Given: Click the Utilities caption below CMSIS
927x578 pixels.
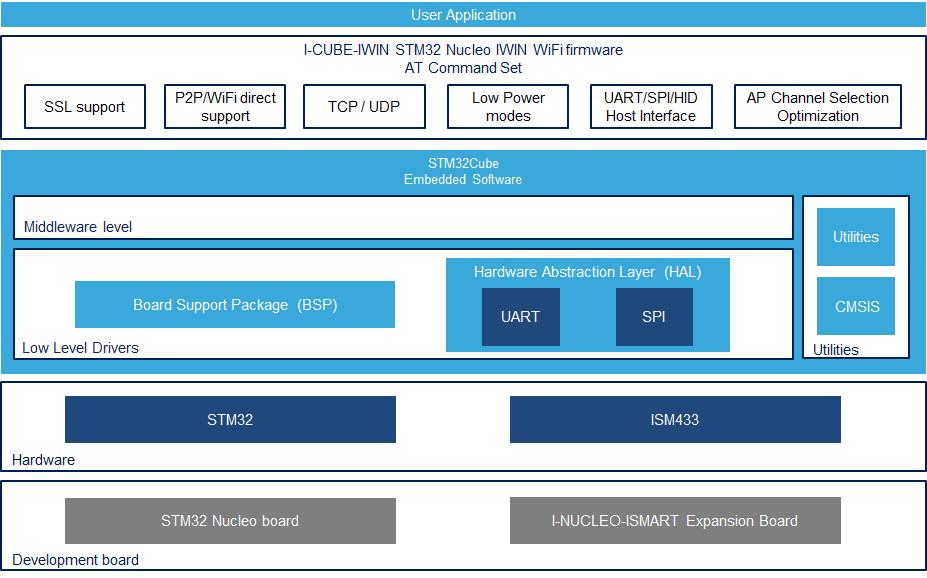Looking at the screenshot, I should point(835,350).
